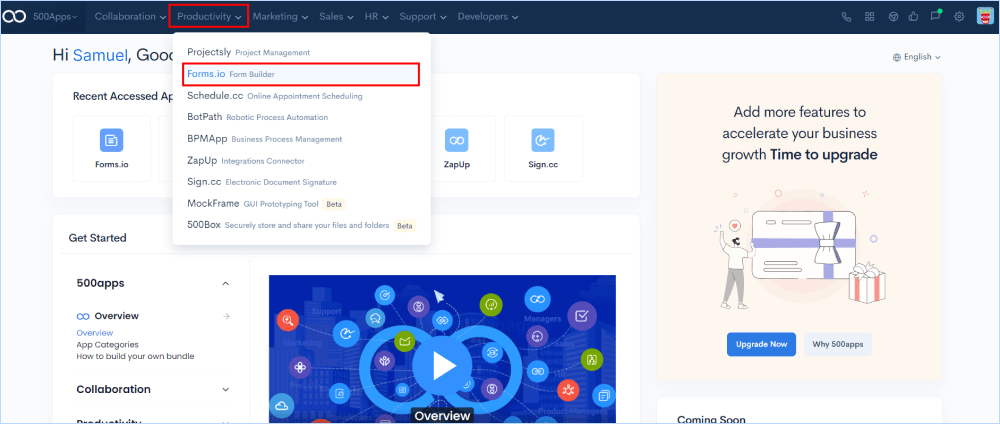
Task: Click the globe language icon
Action: pos(897,57)
